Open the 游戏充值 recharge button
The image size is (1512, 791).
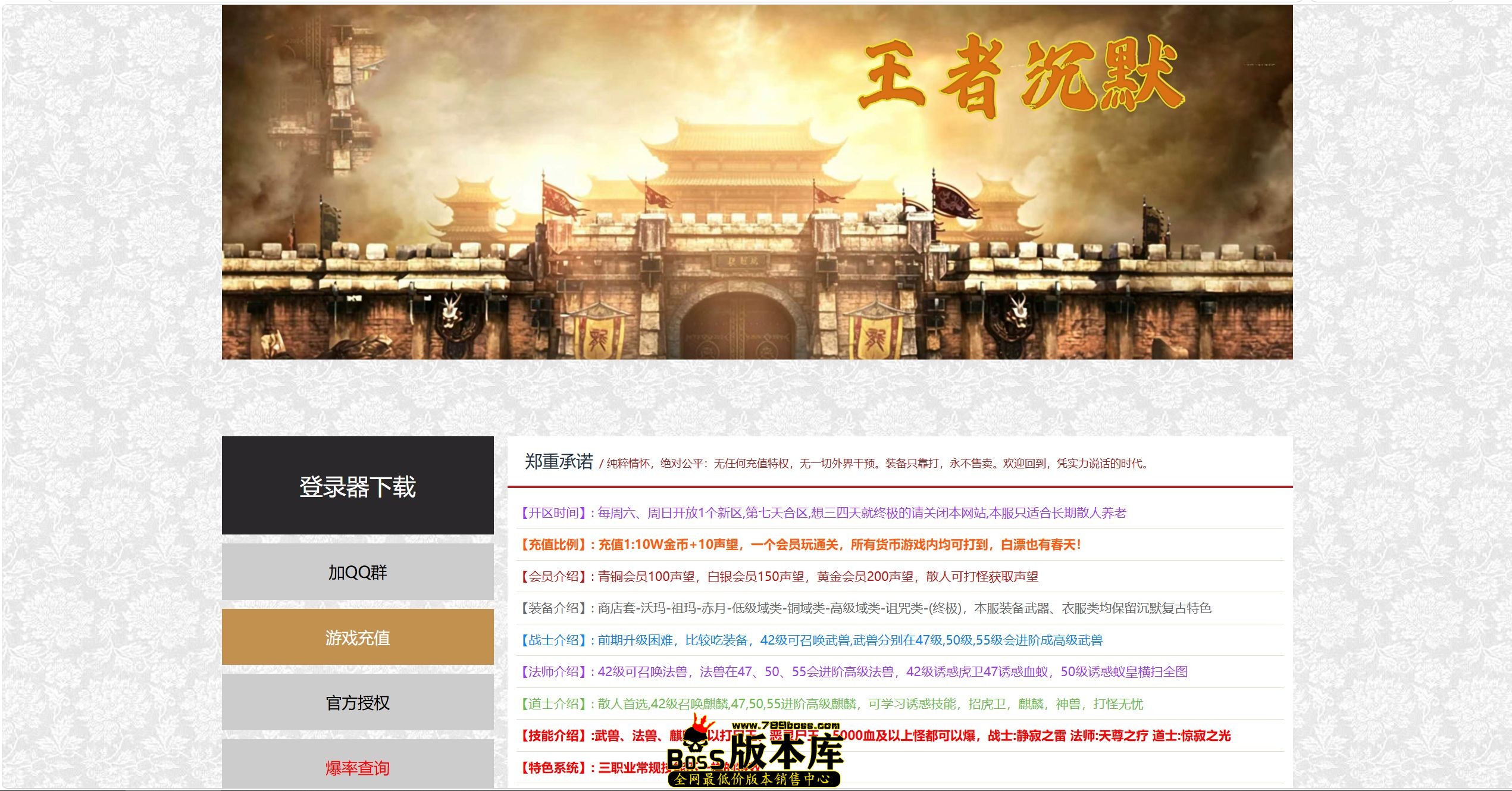[358, 637]
